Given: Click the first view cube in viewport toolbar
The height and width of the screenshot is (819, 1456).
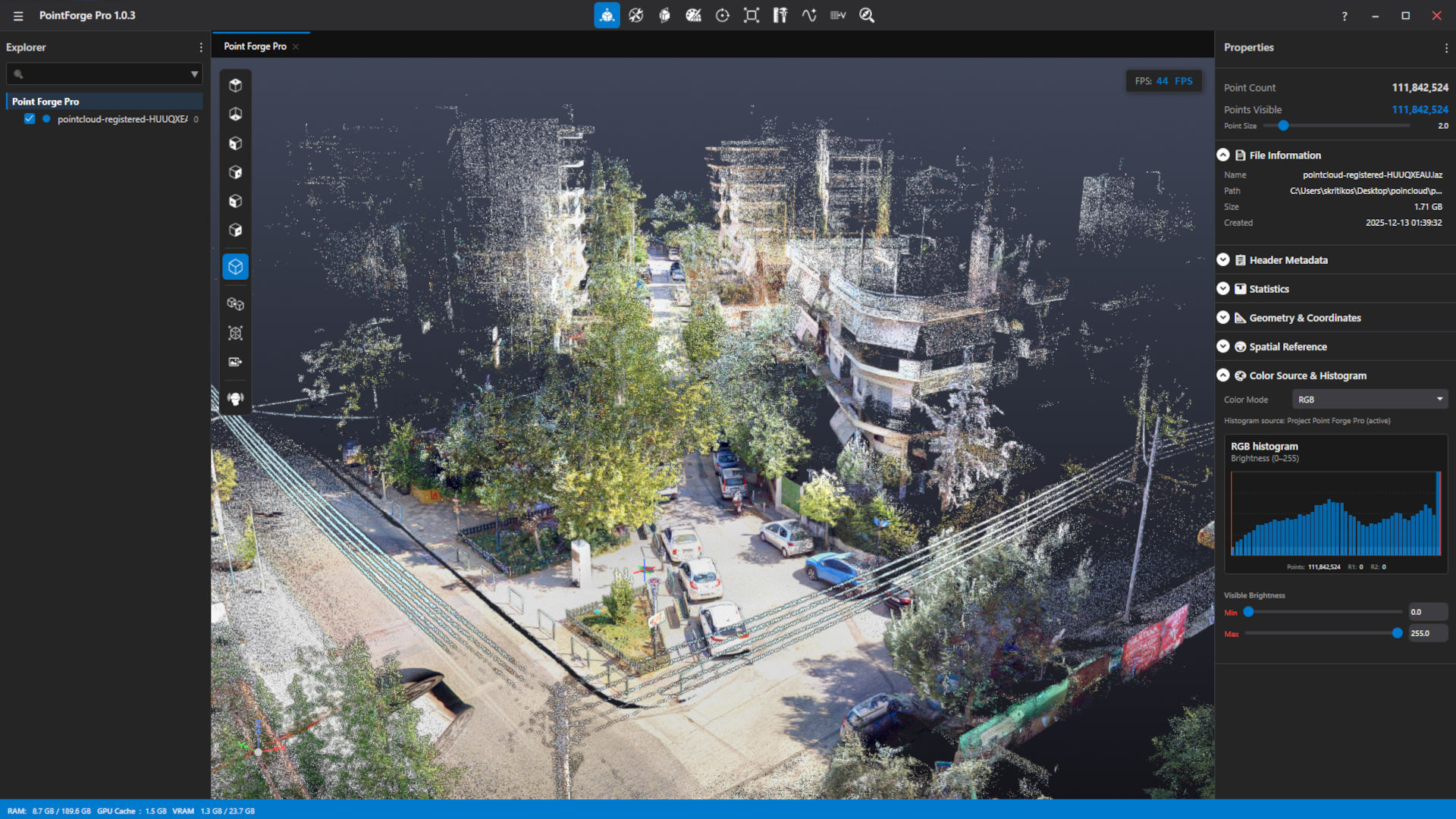Looking at the screenshot, I should (x=236, y=86).
